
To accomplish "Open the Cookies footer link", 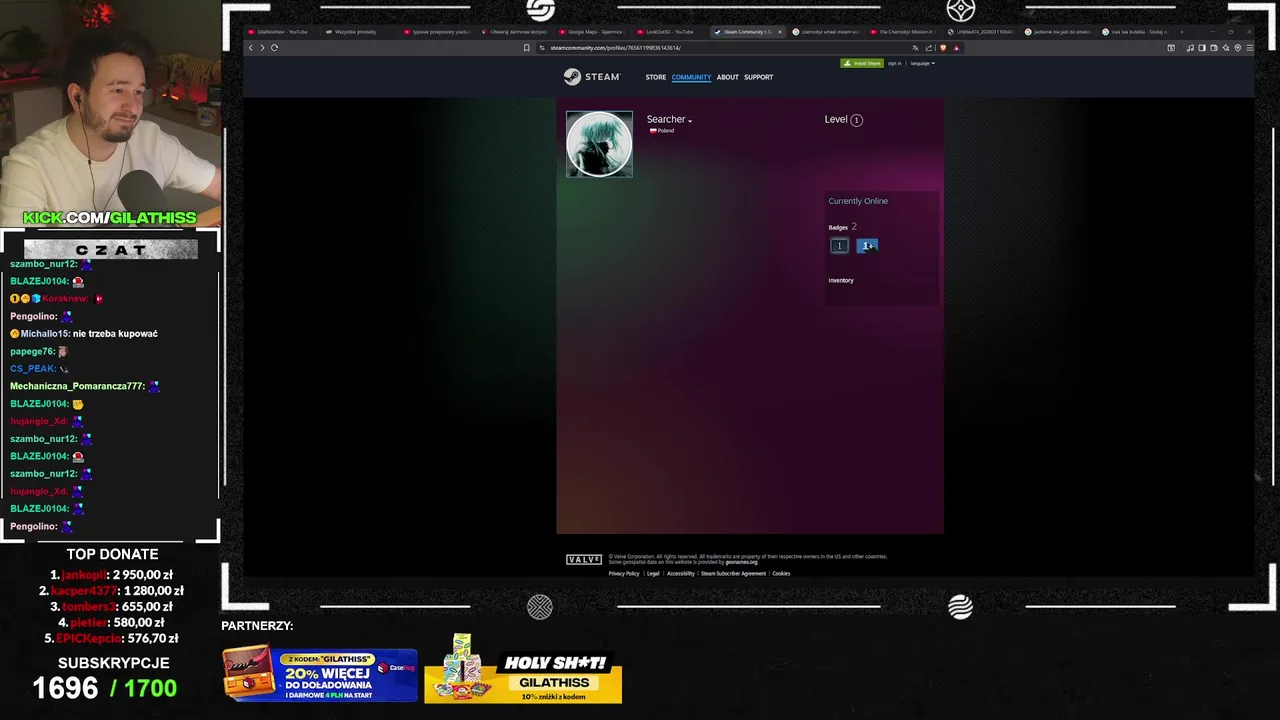I will coord(781,574).
